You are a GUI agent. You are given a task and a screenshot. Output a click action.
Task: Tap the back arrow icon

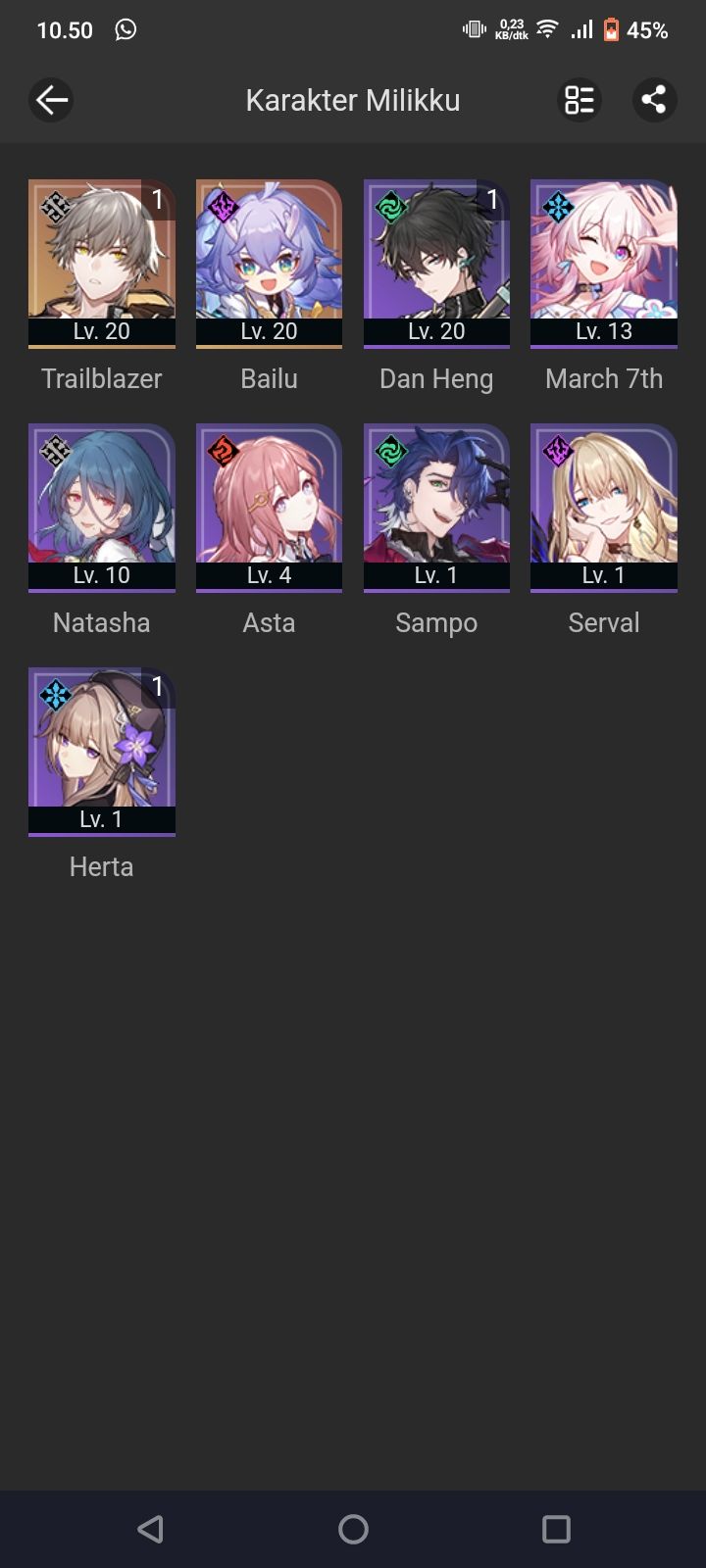[x=51, y=100]
